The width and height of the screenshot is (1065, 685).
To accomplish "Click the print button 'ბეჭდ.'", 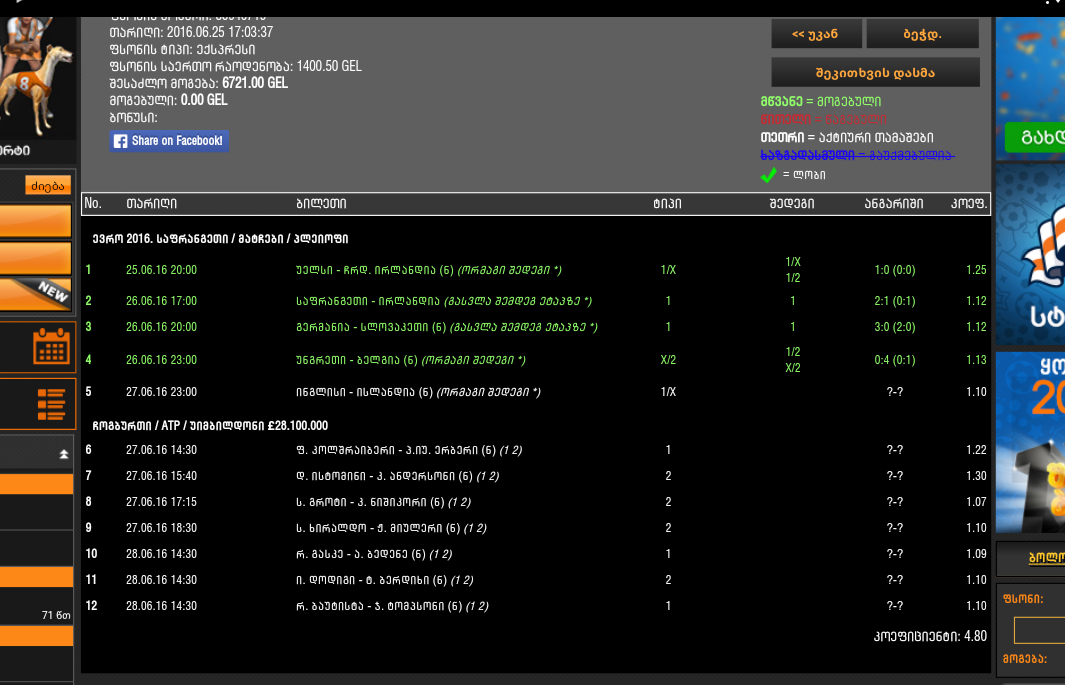I will point(922,34).
